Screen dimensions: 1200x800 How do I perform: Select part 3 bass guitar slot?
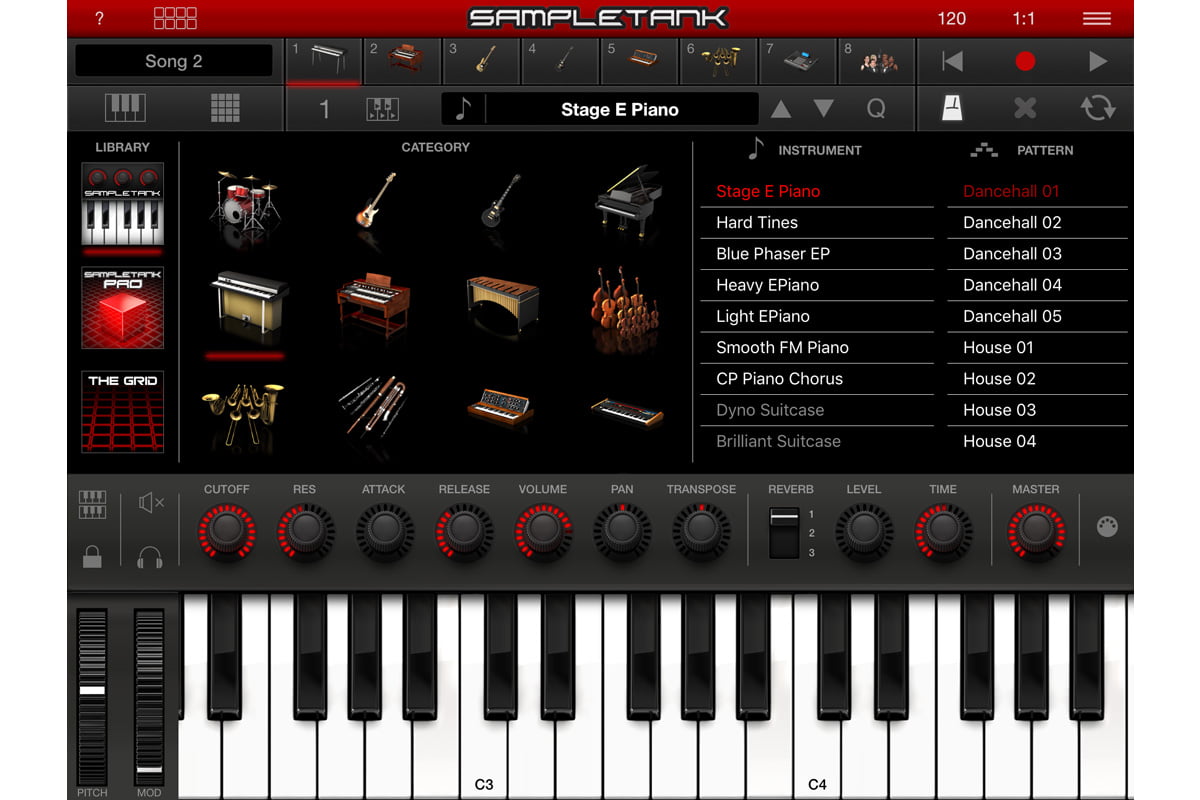[482, 61]
